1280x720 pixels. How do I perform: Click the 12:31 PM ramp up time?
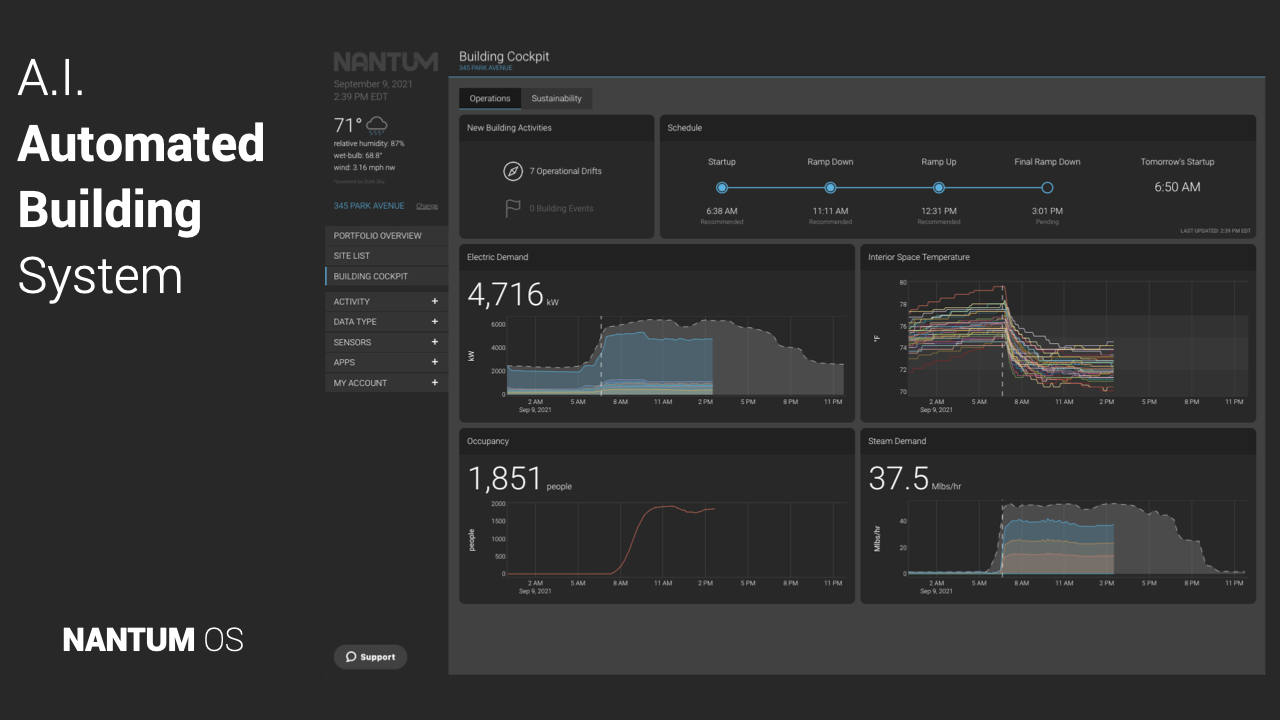click(x=938, y=211)
